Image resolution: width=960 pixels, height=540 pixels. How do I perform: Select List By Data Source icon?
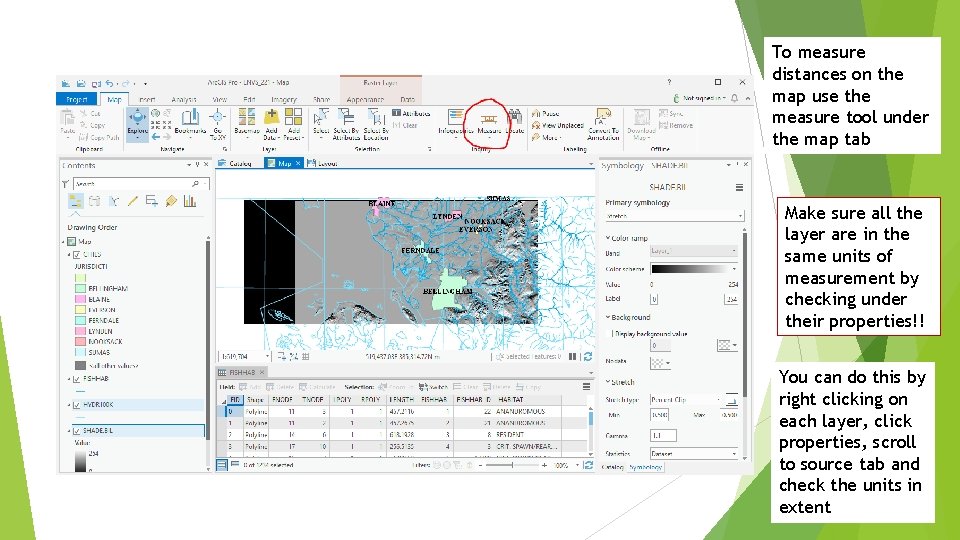[x=95, y=201]
